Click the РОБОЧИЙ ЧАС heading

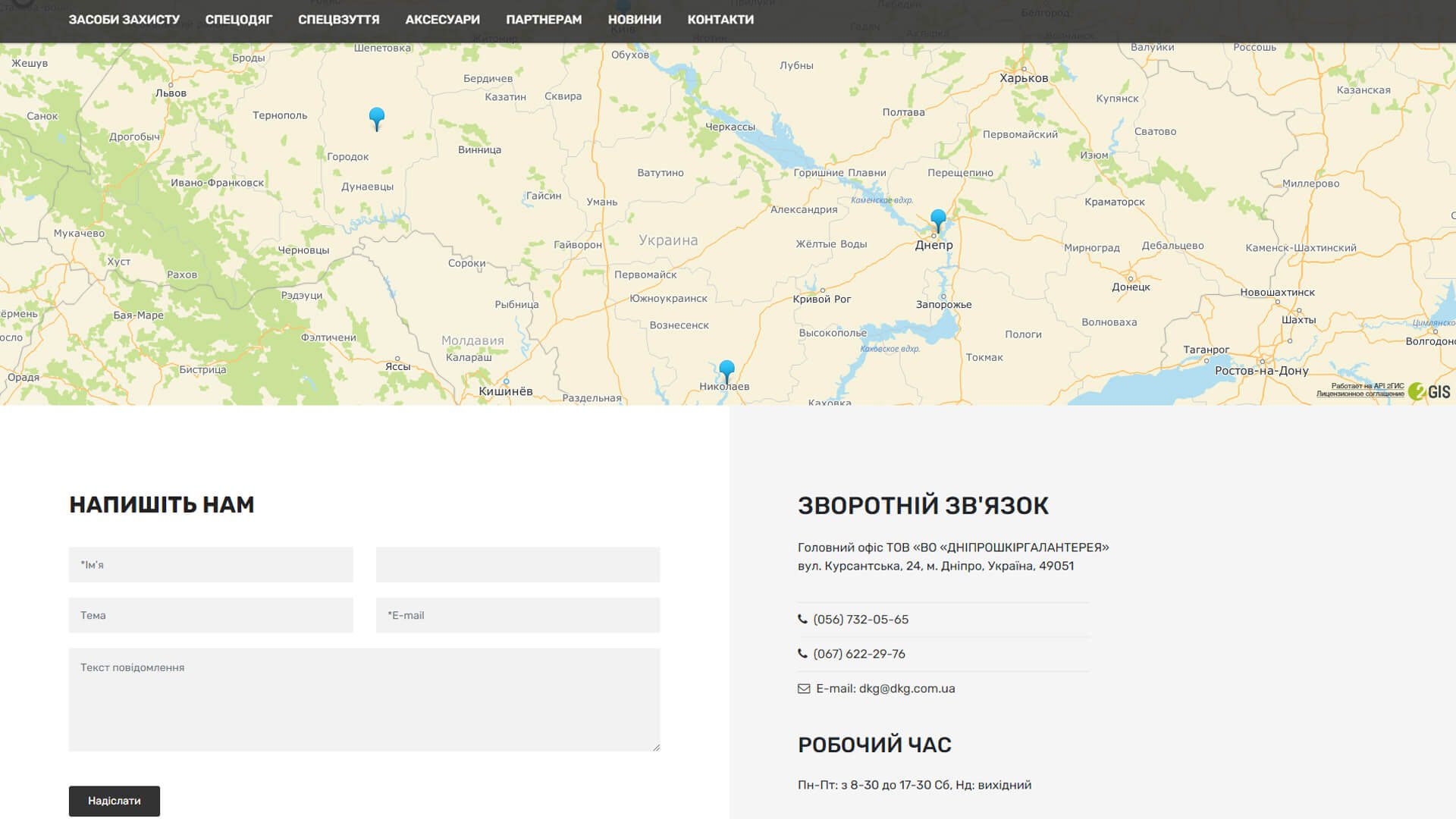(x=874, y=745)
